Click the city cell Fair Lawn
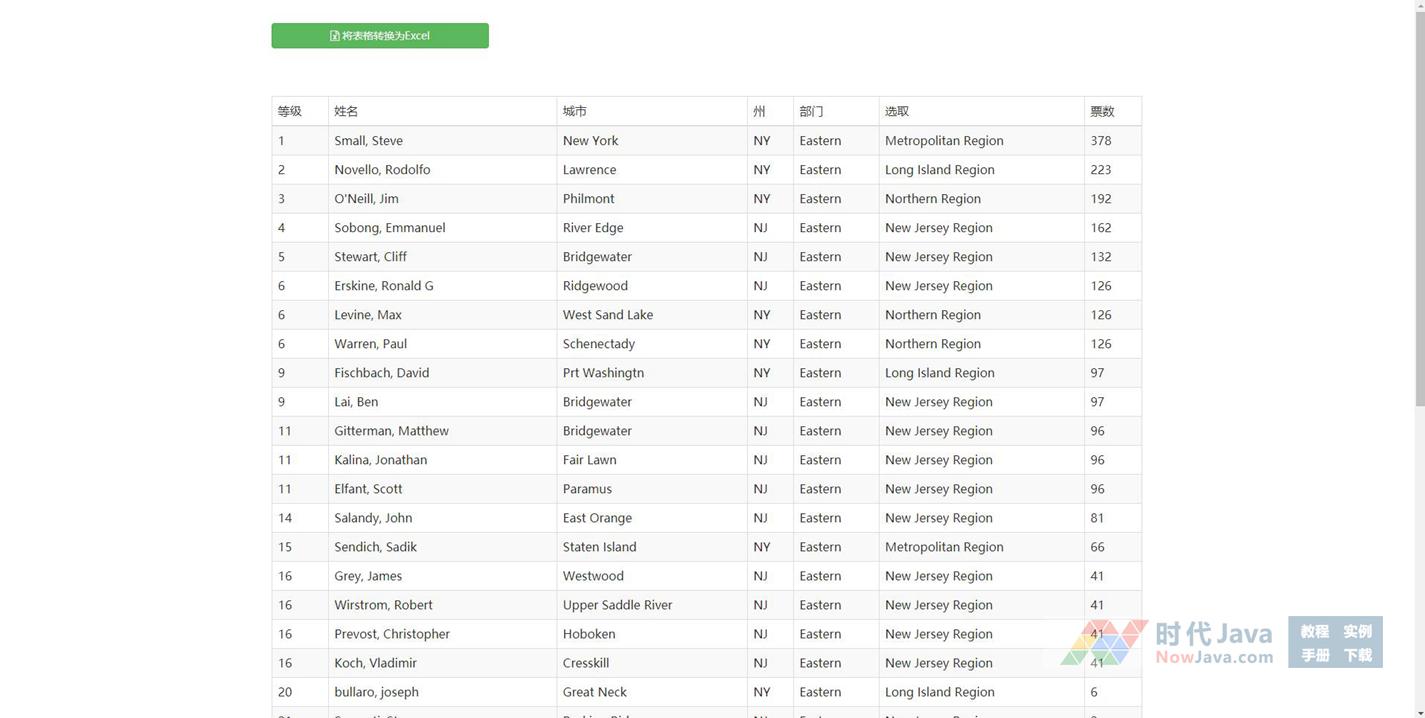This screenshot has width=1425, height=718. click(652, 460)
